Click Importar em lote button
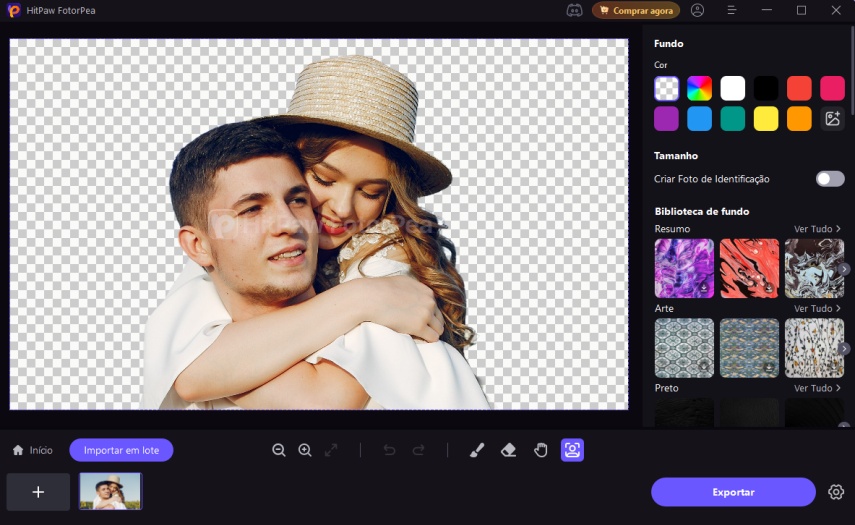Viewport: 855px width, 525px height. pyautogui.click(x=121, y=450)
